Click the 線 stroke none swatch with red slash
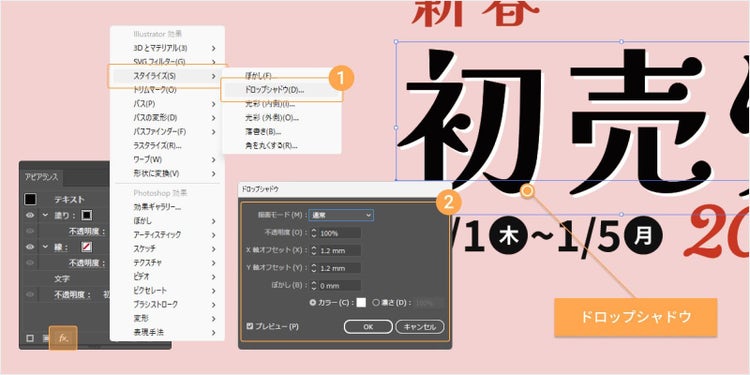 click(x=87, y=247)
